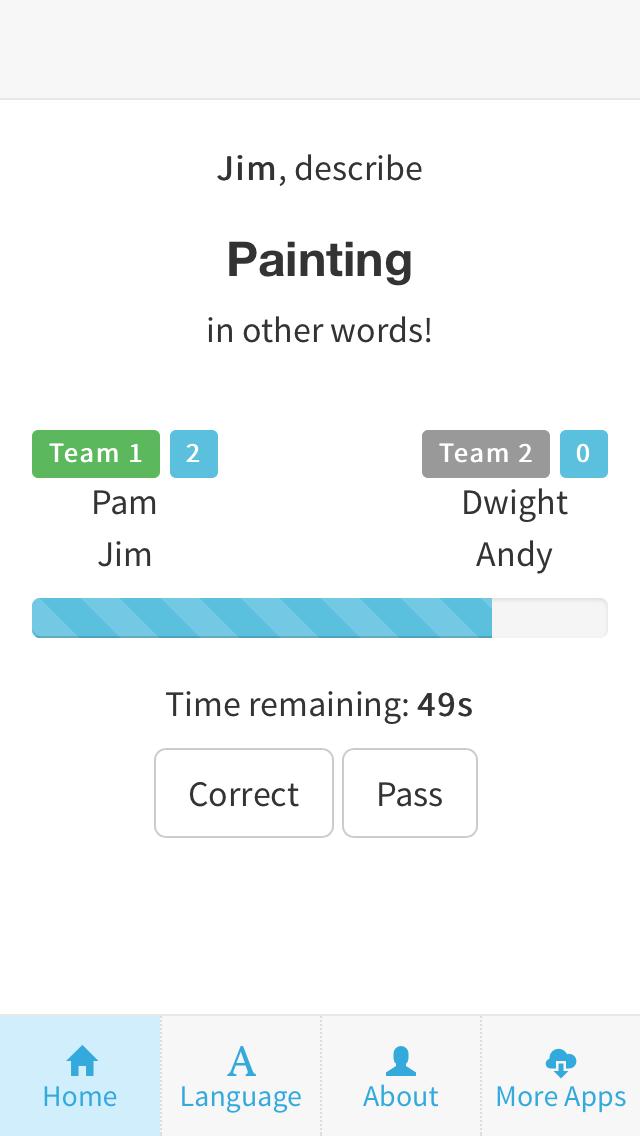Click the word Painting
This screenshot has height=1136, width=640.
pyautogui.click(x=320, y=260)
